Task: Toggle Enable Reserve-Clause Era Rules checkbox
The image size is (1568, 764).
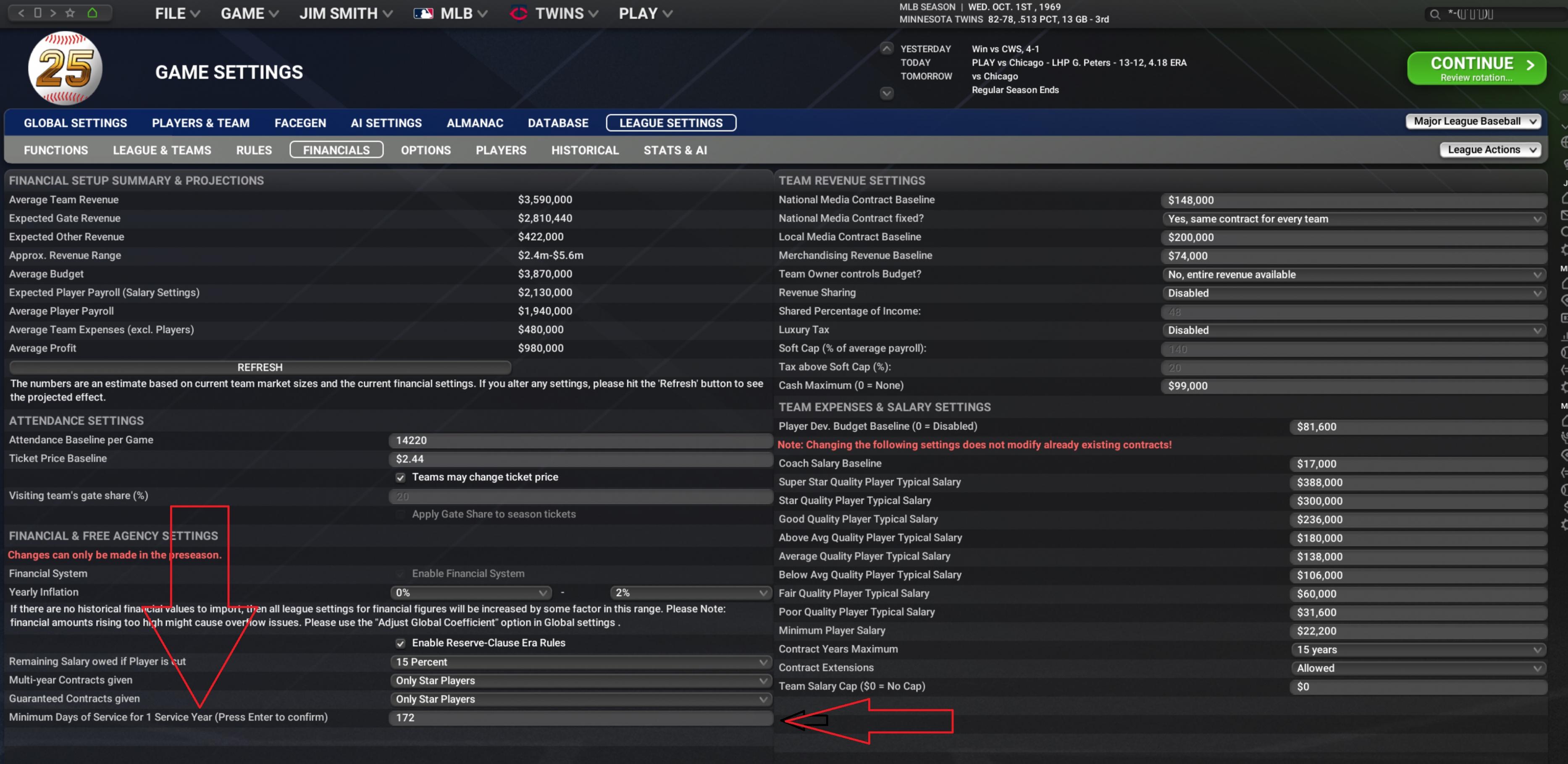Action: [x=400, y=644]
